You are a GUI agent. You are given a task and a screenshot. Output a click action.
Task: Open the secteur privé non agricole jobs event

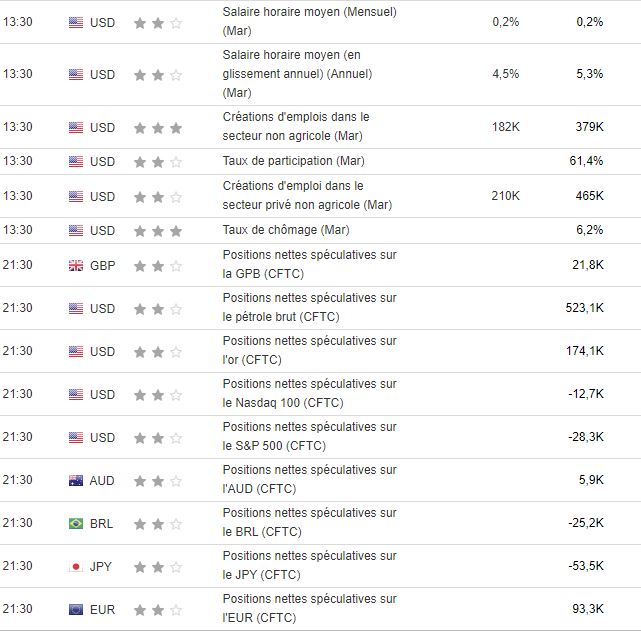tap(307, 196)
